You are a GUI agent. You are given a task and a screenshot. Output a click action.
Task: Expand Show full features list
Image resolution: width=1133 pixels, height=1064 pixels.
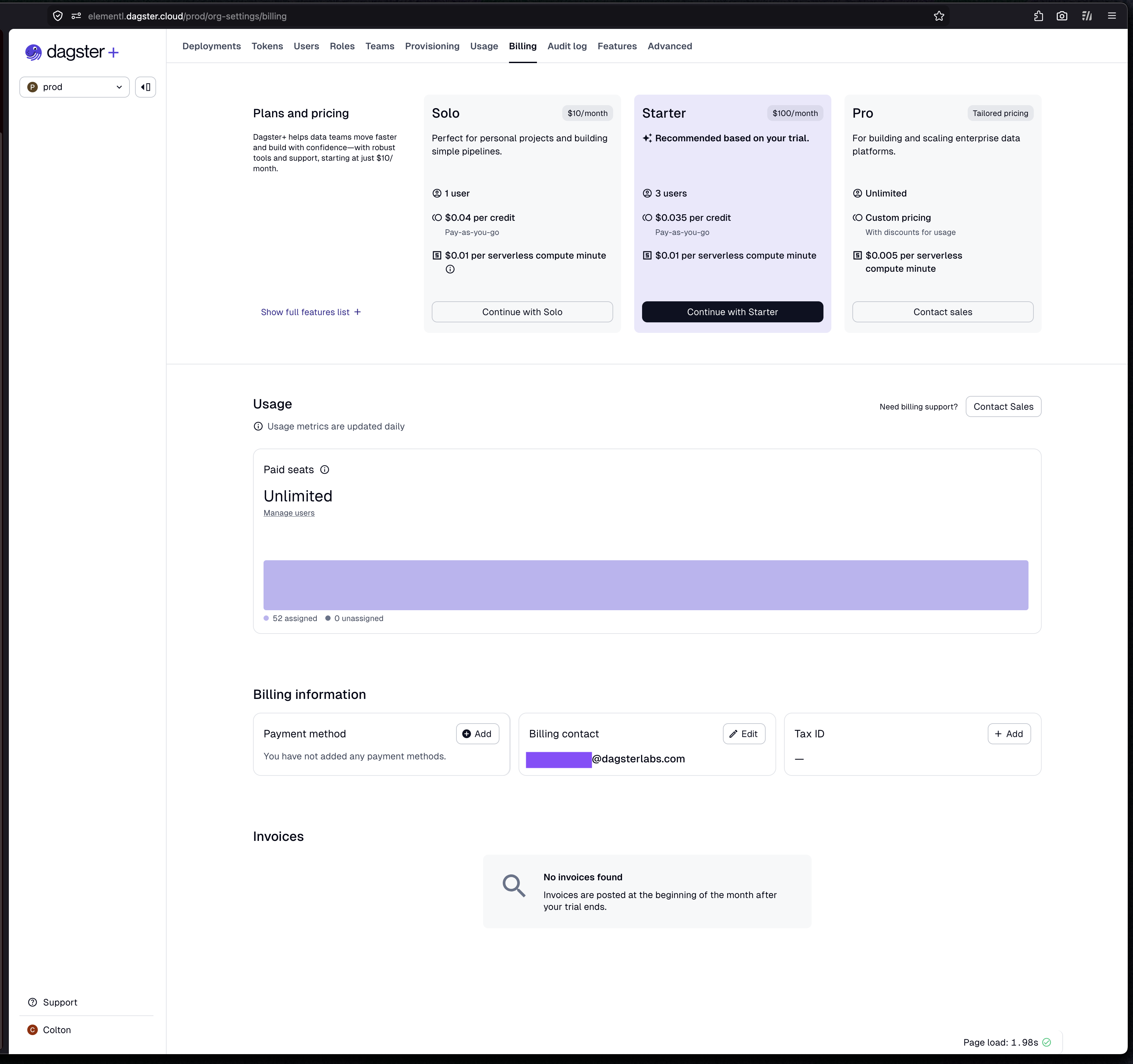[311, 312]
